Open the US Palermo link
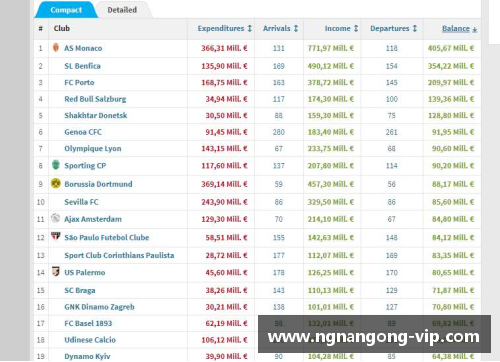The width and height of the screenshot is (500, 362). pos(85,272)
